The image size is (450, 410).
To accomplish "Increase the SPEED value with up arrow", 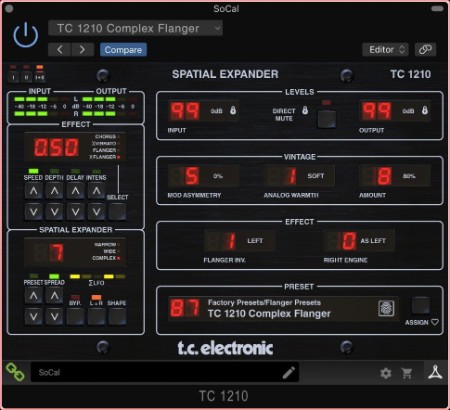I will point(33,191).
